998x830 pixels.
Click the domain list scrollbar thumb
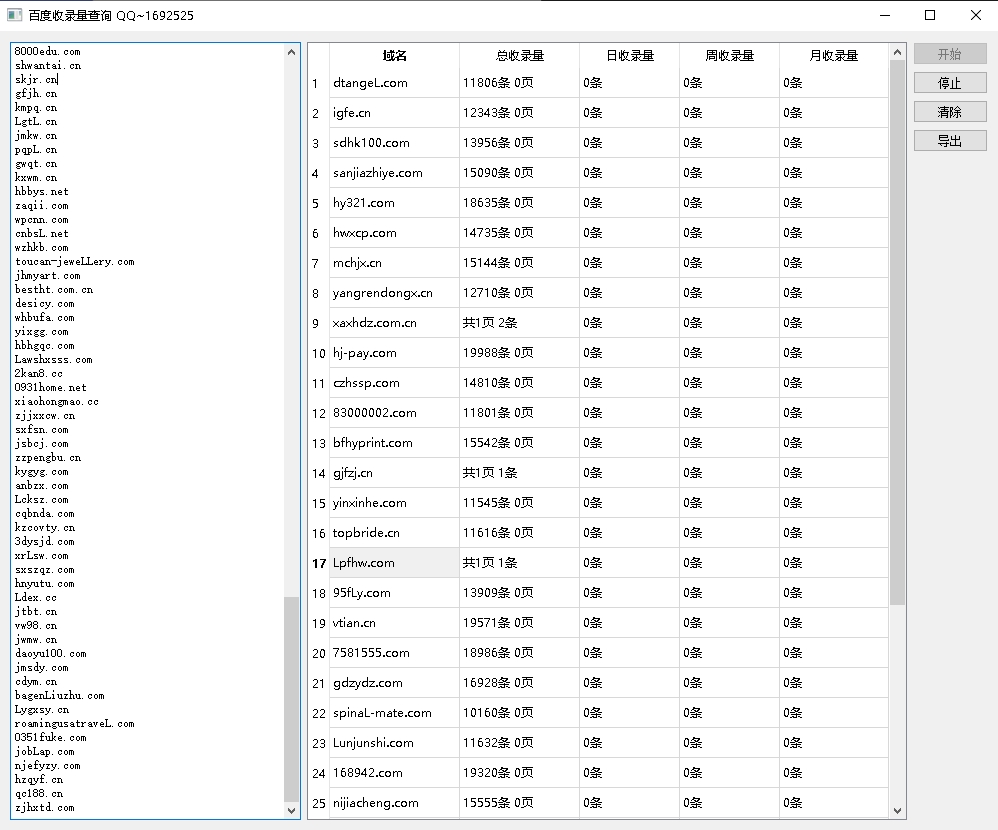tap(292, 700)
